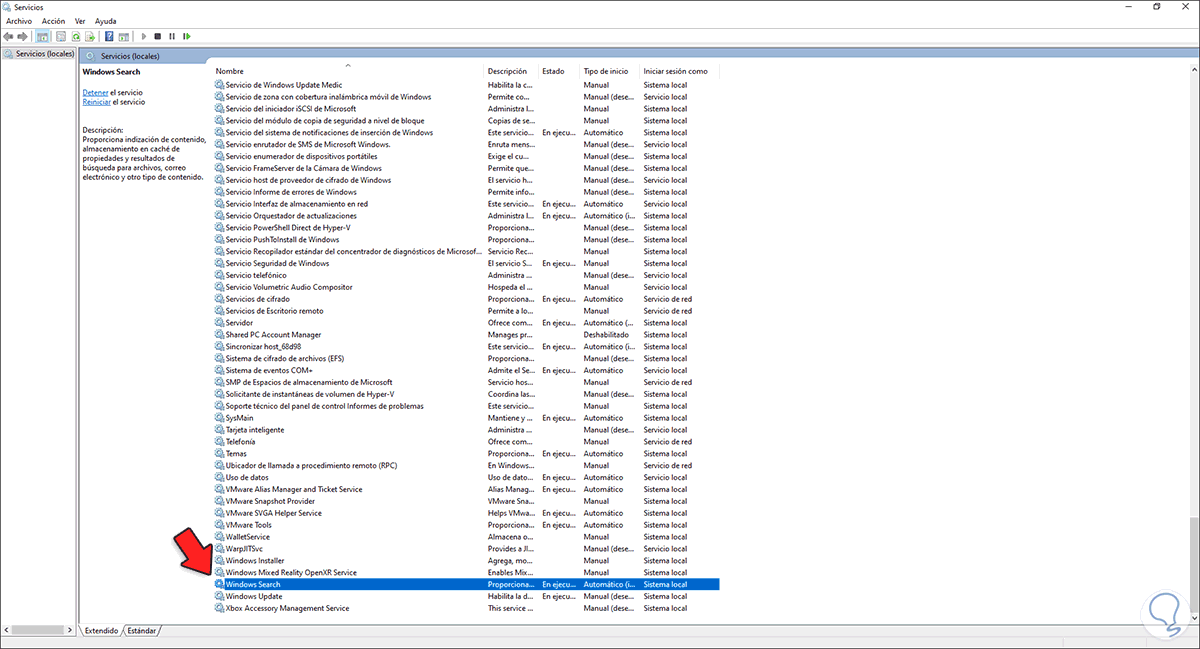Select the Servicios de Escritorio remoto row
This screenshot has width=1200, height=649.
466,311
